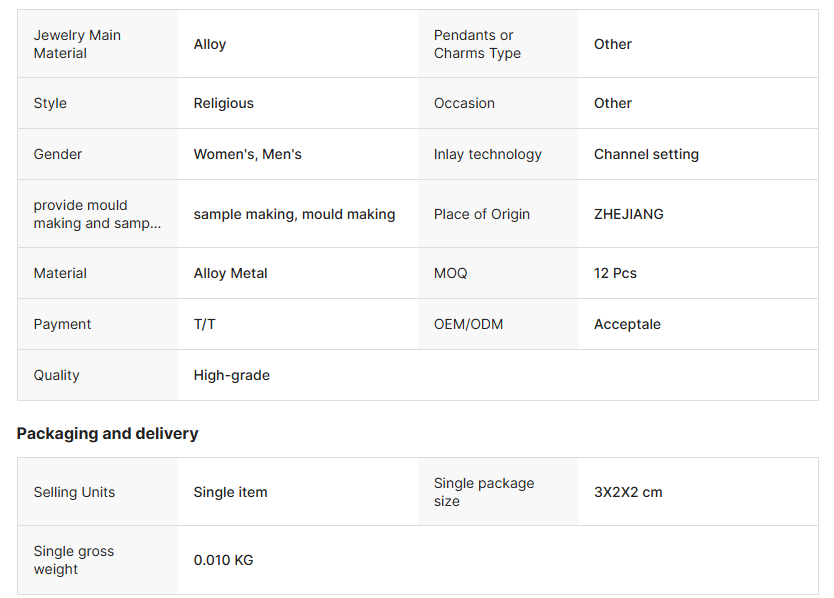834x598 pixels.
Task: Click the Packaging and delivery heading
Action: [108, 433]
